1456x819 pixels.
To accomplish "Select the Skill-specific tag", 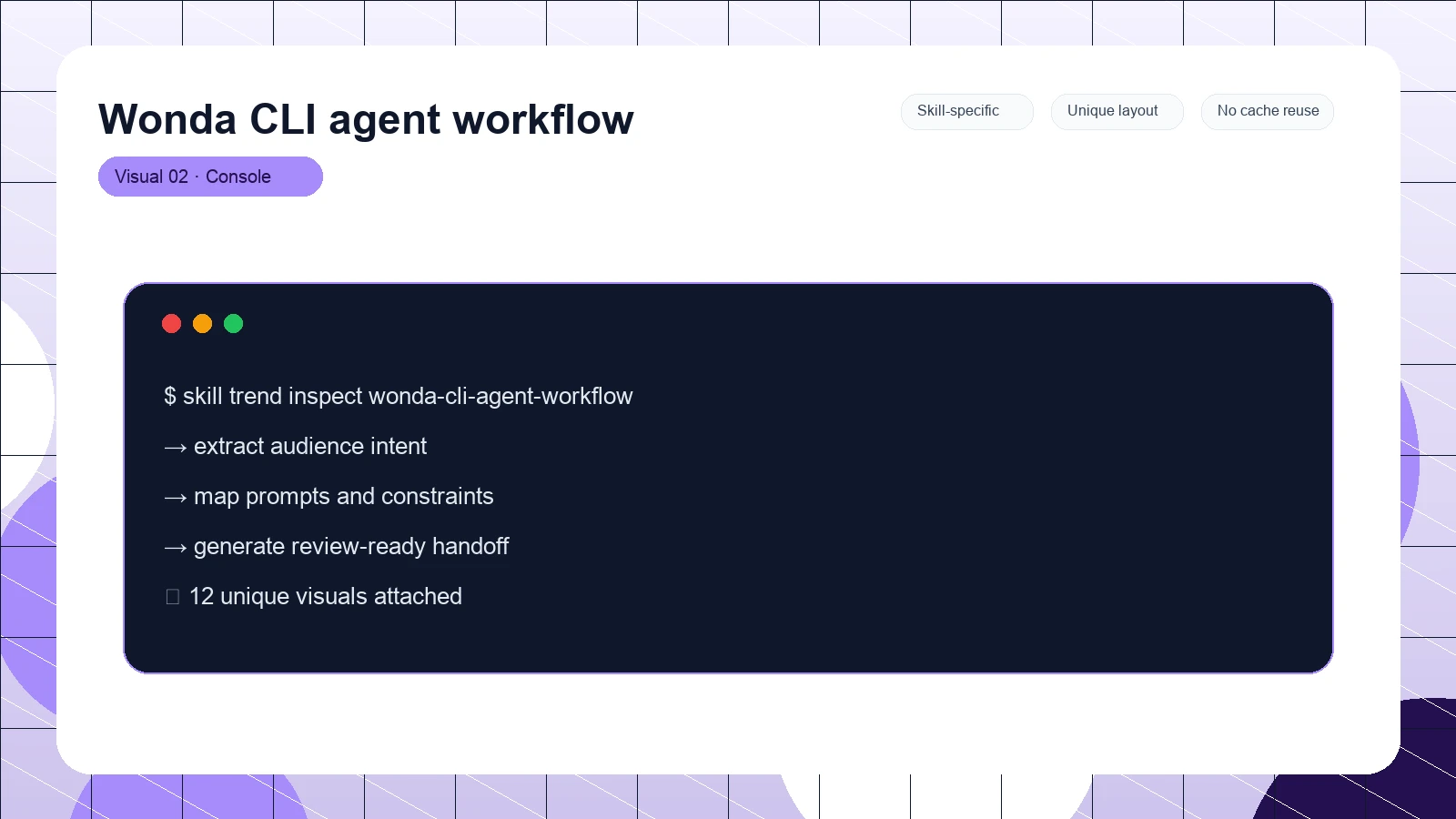I will (966, 111).
